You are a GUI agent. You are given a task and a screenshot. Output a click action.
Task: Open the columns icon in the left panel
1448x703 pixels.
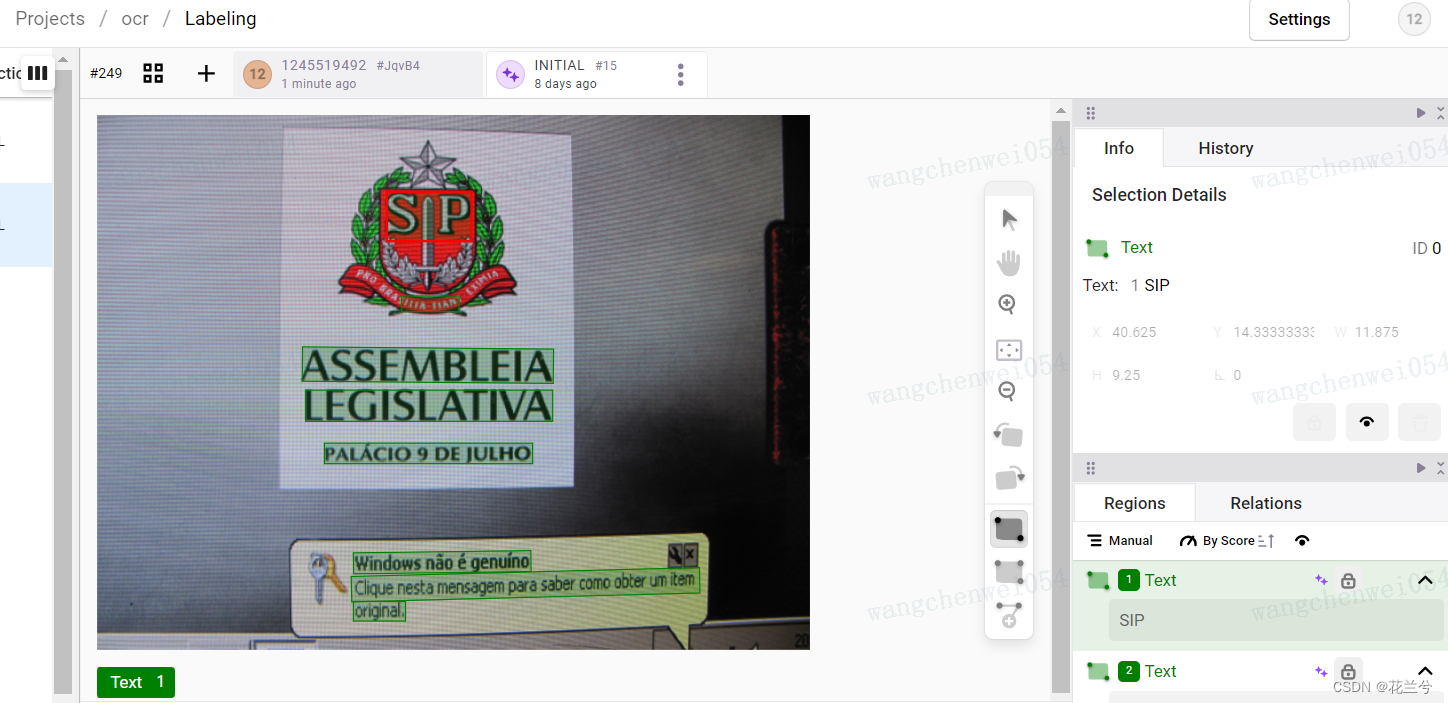point(38,73)
